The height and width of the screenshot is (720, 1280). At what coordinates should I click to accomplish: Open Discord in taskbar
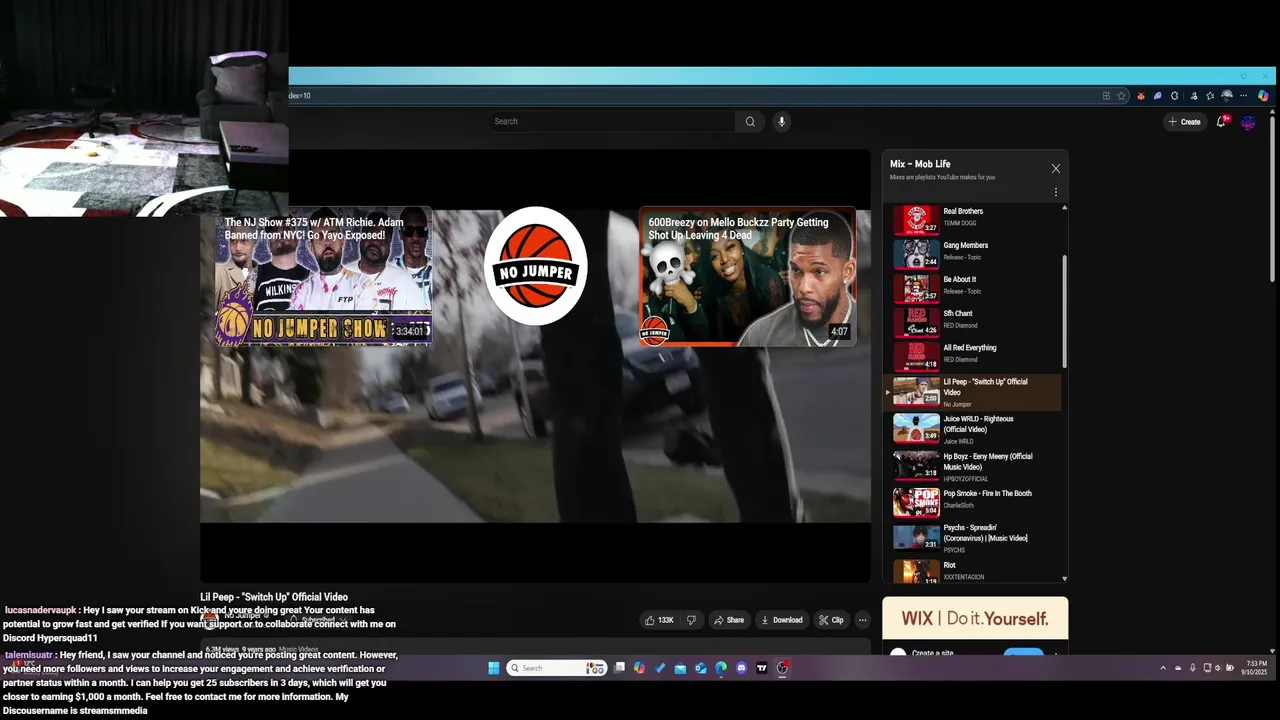coord(741,668)
